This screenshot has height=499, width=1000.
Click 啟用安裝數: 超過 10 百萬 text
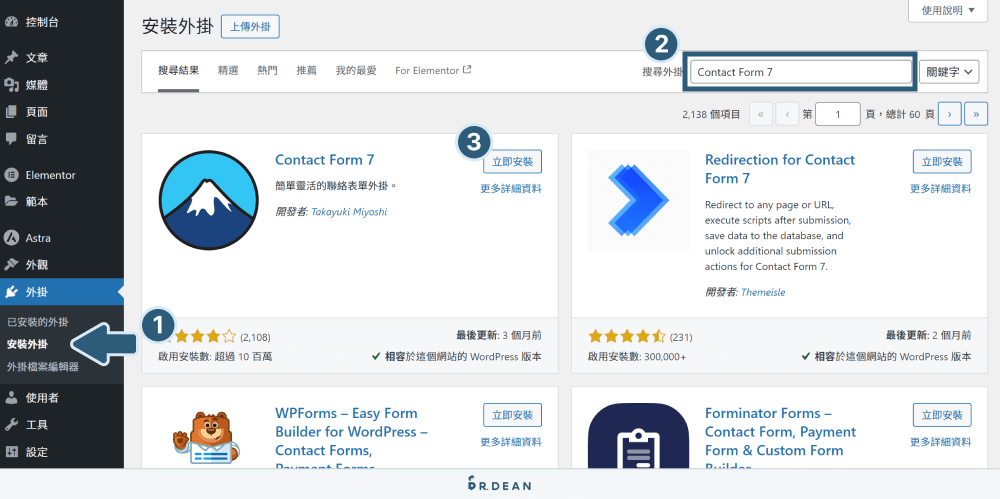click(x=215, y=357)
